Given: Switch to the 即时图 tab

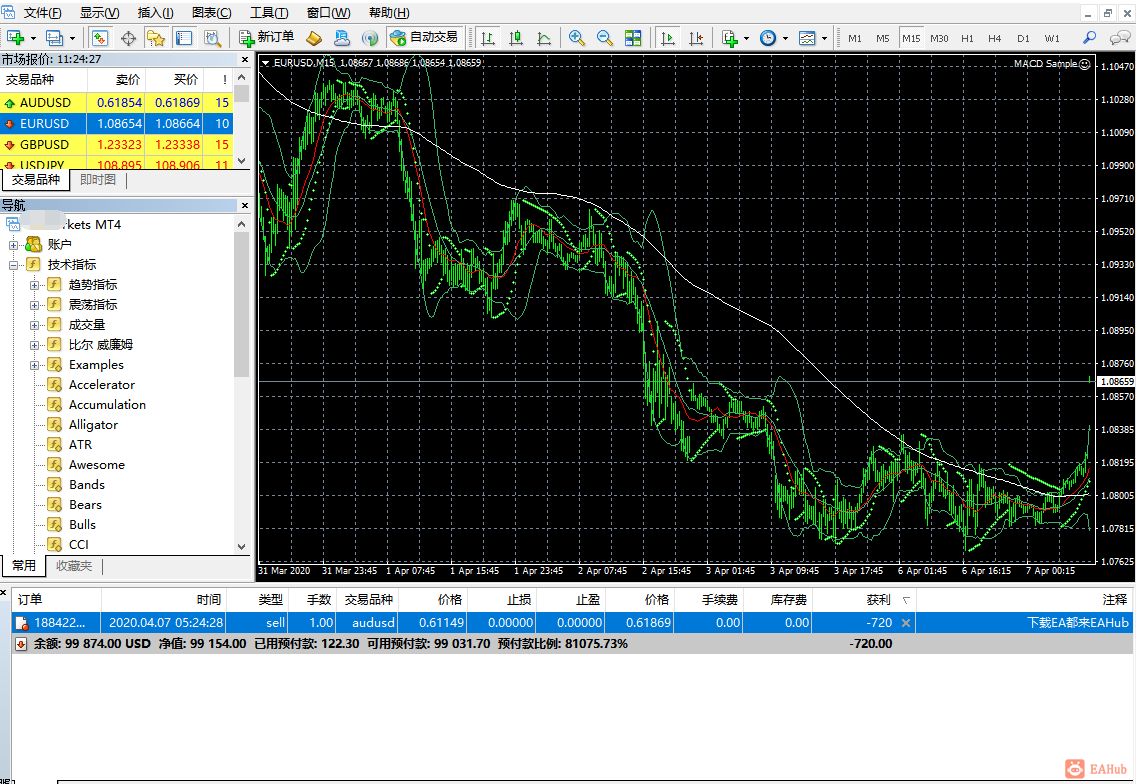Looking at the screenshot, I should [98, 180].
